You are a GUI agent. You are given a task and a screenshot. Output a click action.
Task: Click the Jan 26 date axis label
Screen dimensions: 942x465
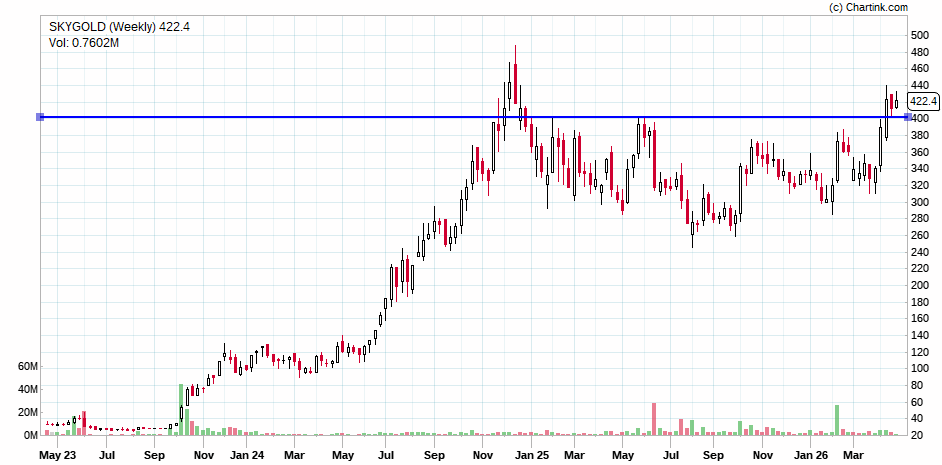[809, 455]
